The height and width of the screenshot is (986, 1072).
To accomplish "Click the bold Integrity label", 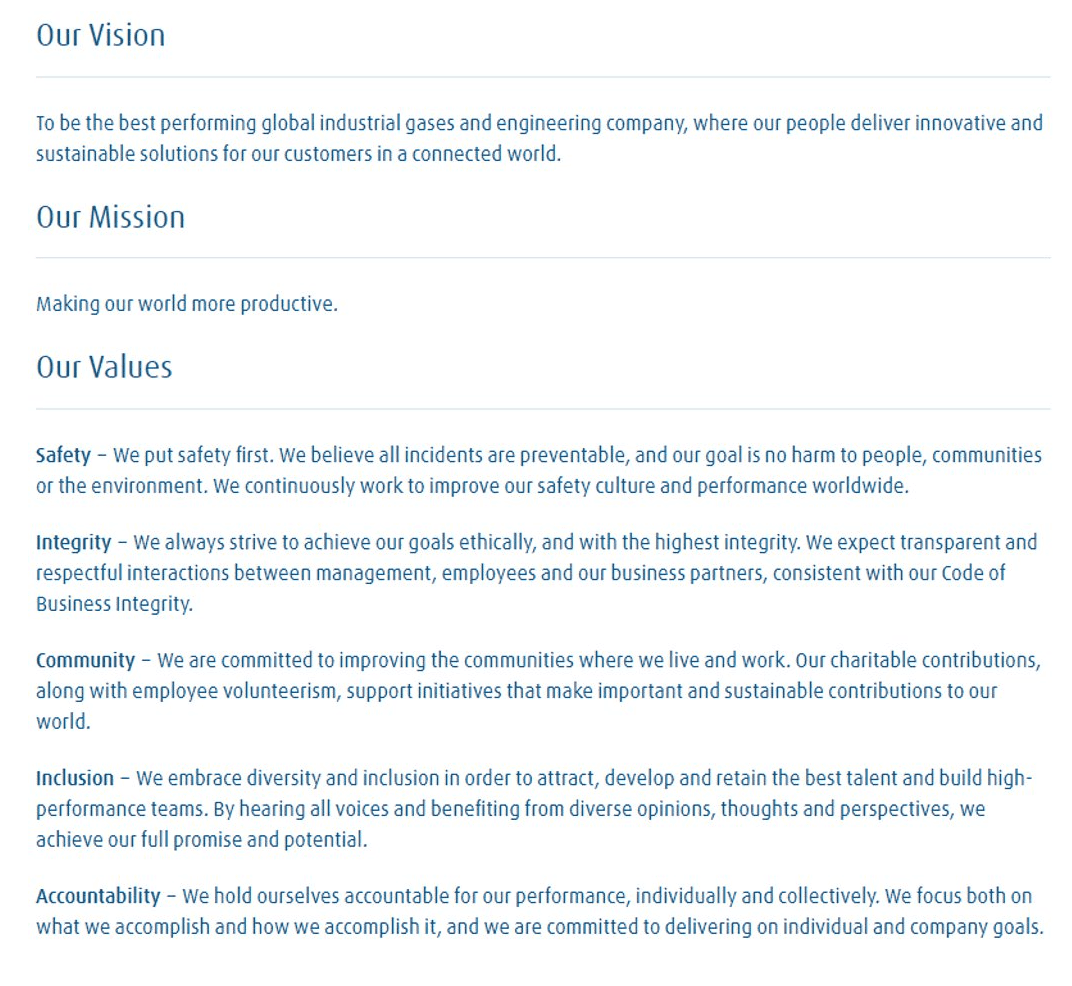I will tap(74, 543).
